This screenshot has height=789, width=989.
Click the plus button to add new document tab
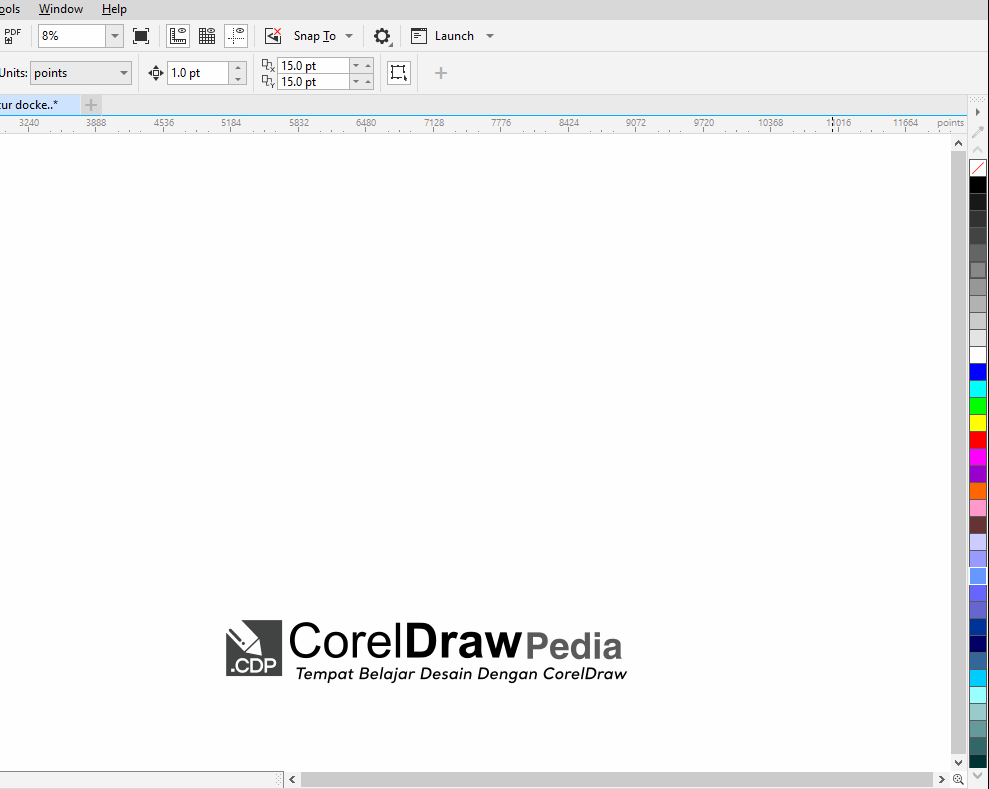(x=90, y=104)
